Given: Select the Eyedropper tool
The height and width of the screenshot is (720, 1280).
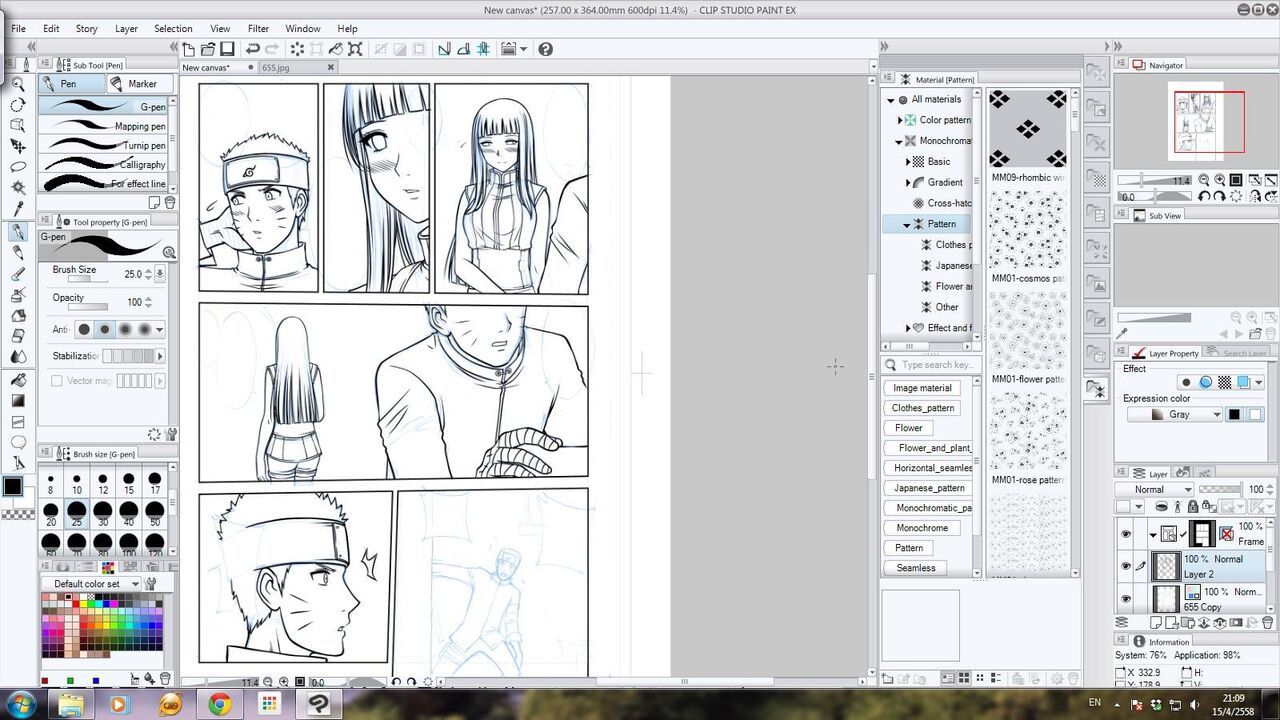Looking at the screenshot, I should pyautogui.click(x=18, y=208).
